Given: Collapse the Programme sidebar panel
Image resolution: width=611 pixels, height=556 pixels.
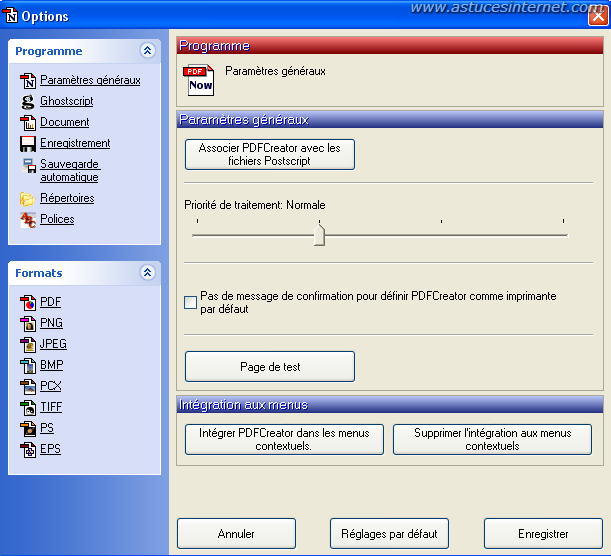Looking at the screenshot, I should click(147, 50).
